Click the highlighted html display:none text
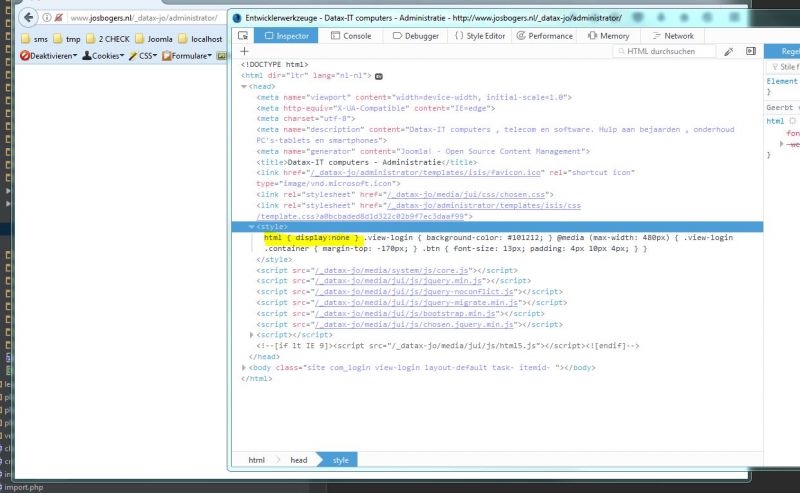This screenshot has width=800, height=493. coord(311,238)
